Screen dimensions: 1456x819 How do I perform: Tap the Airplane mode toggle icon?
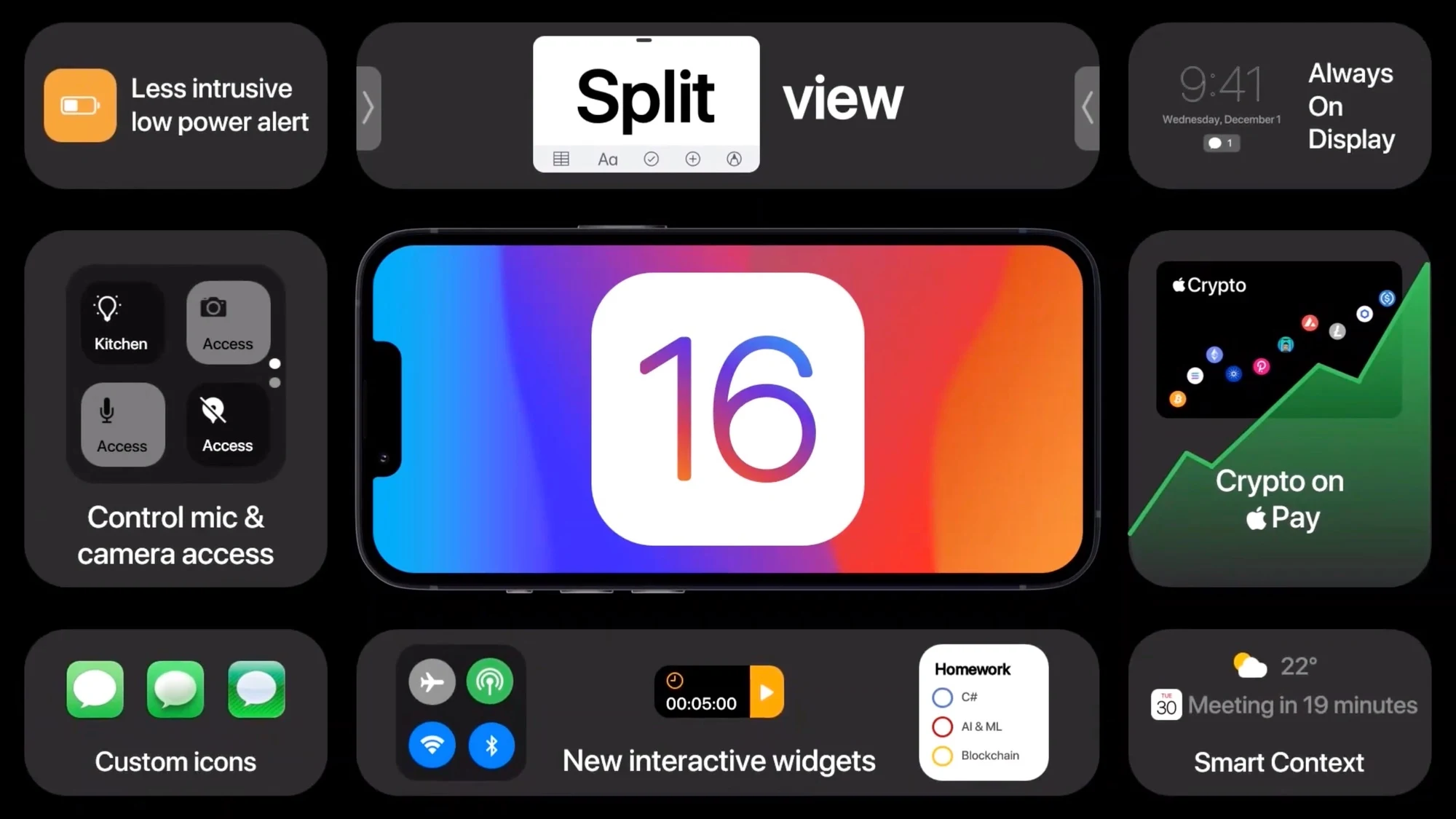pyautogui.click(x=432, y=681)
